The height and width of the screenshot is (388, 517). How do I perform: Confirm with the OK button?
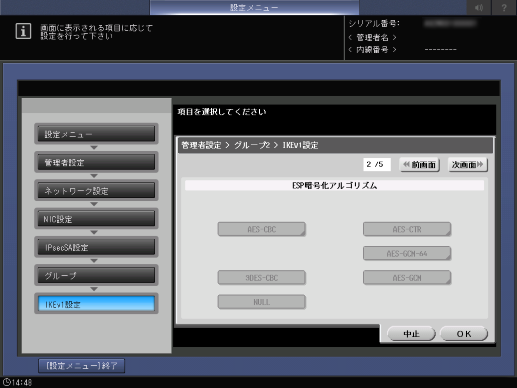[464, 334]
